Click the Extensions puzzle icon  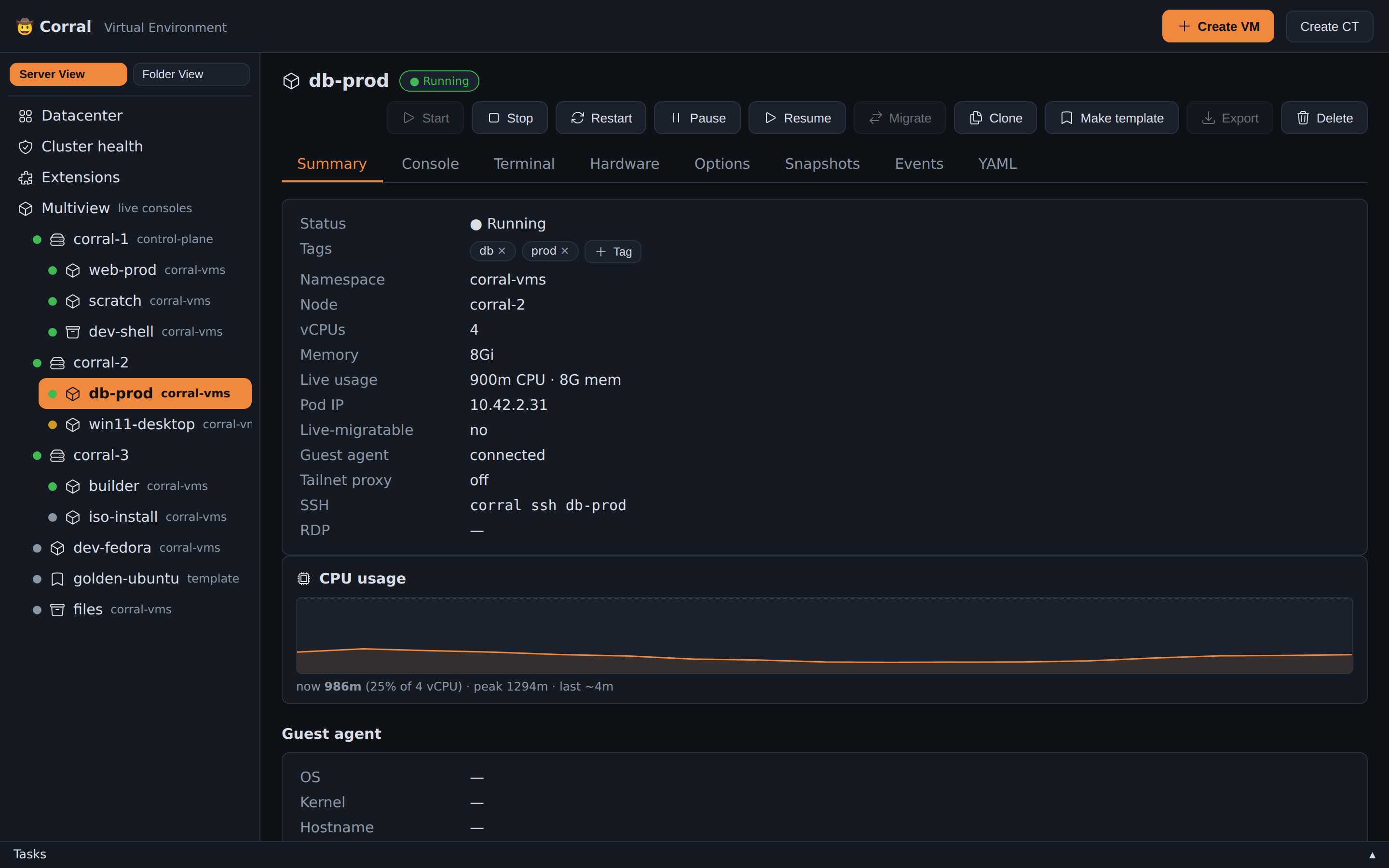(x=25, y=178)
